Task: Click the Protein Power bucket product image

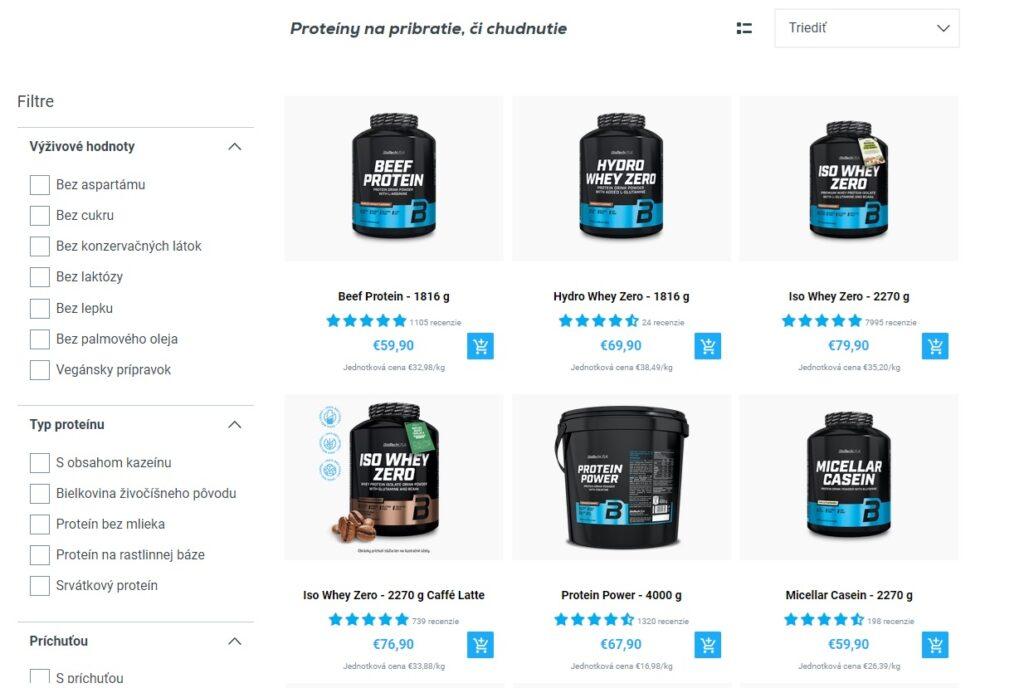Action: pos(621,477)
